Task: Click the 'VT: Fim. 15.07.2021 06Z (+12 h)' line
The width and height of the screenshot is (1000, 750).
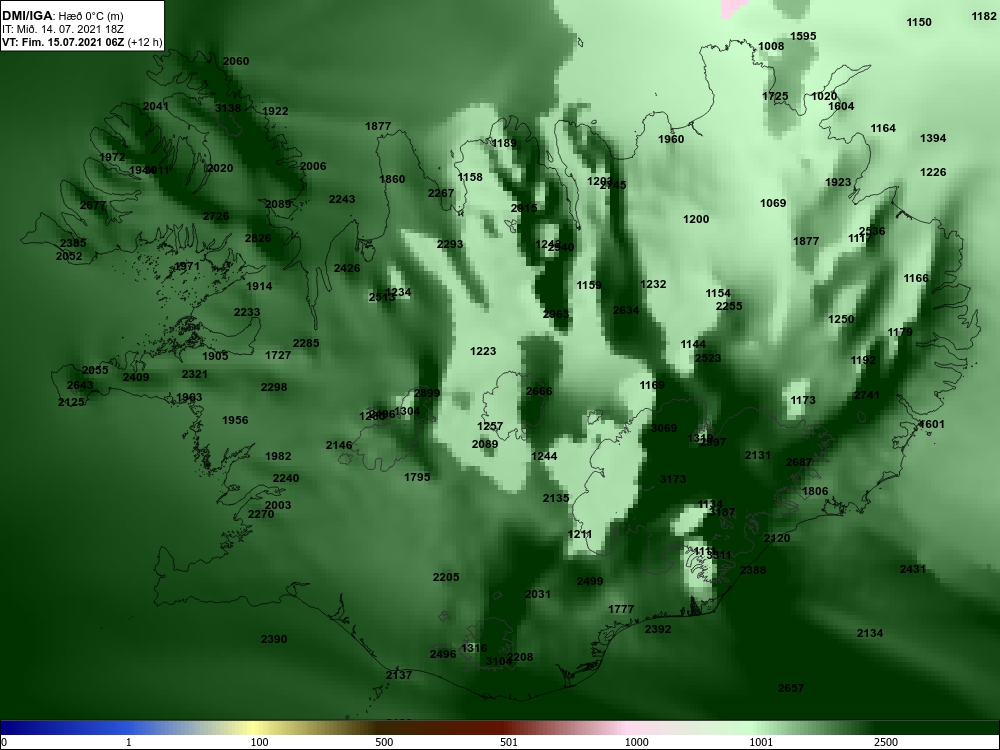Action: (82, 43)
